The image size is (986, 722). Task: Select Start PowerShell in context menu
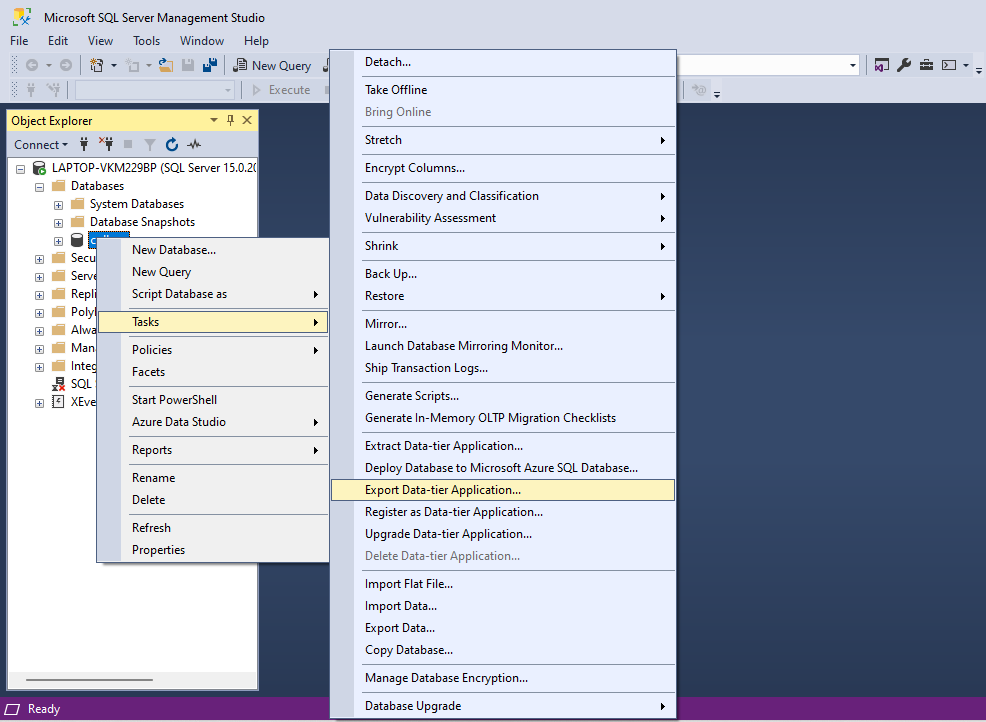[213, 399]
